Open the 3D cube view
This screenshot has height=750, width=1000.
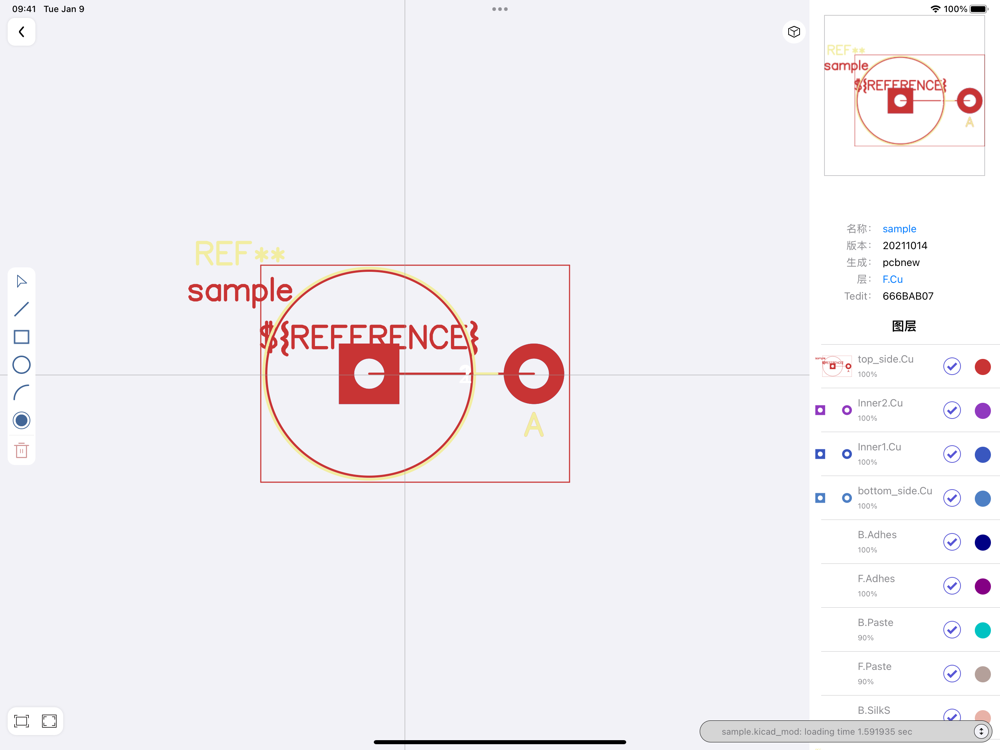[x=793, y=32]
